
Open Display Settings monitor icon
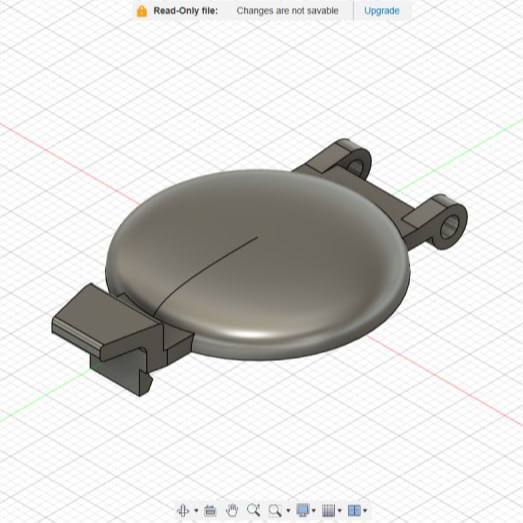[303, 510]
